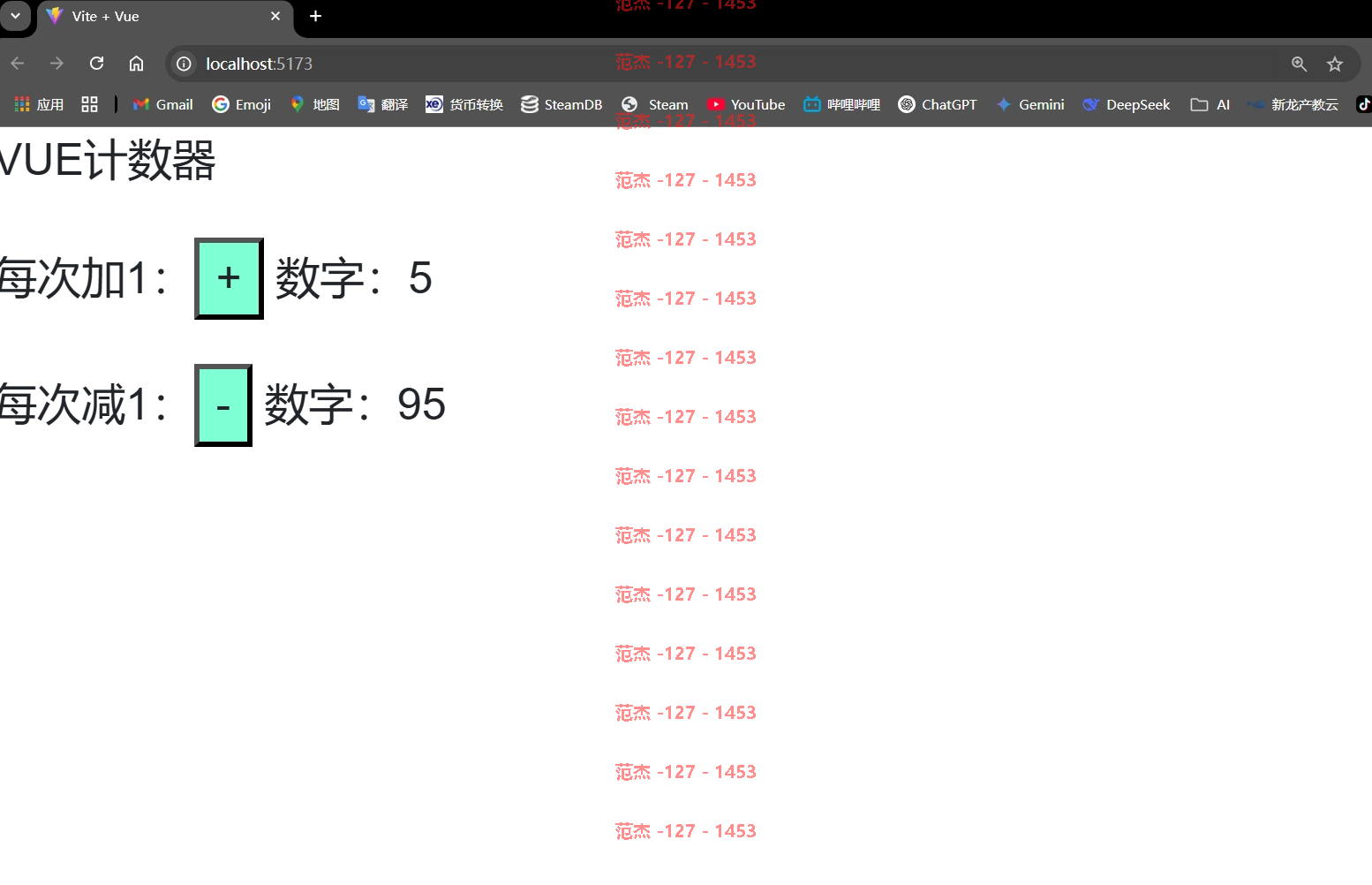Image resolution: width=1372 pixels, height=885 pixels.
Task: Click the plus increment button
Action: pyautogui.click(x=229, y=278)
